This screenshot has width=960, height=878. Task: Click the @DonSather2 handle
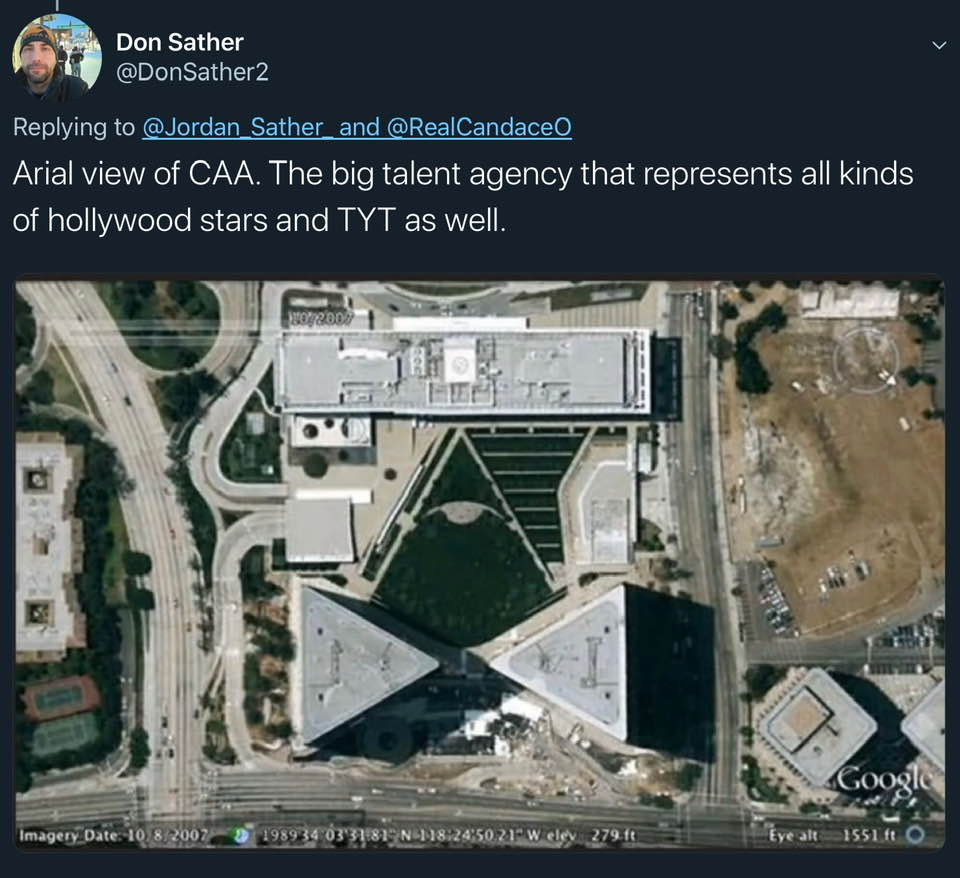click(192, 72)
